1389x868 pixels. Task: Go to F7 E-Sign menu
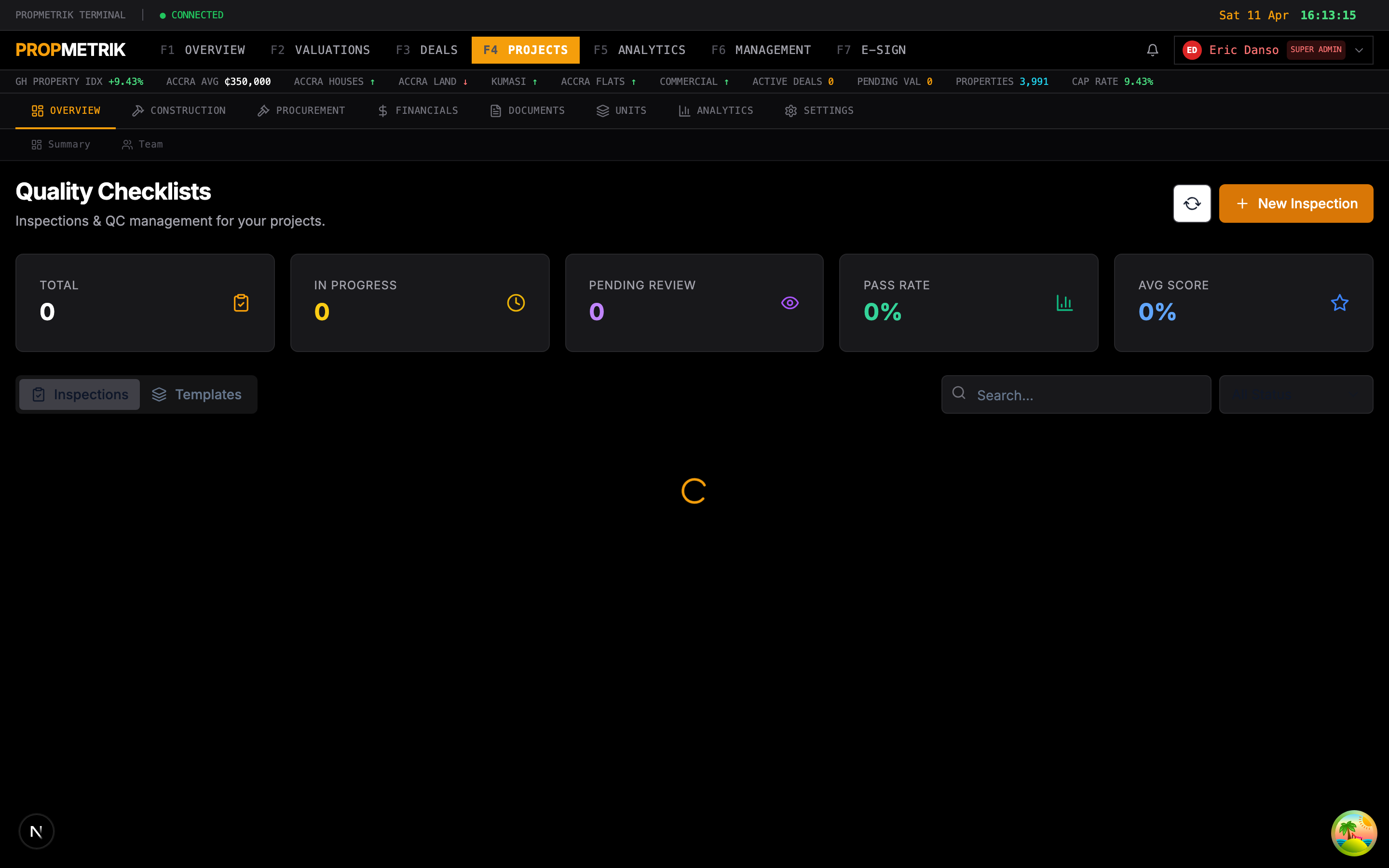(871, 50)
